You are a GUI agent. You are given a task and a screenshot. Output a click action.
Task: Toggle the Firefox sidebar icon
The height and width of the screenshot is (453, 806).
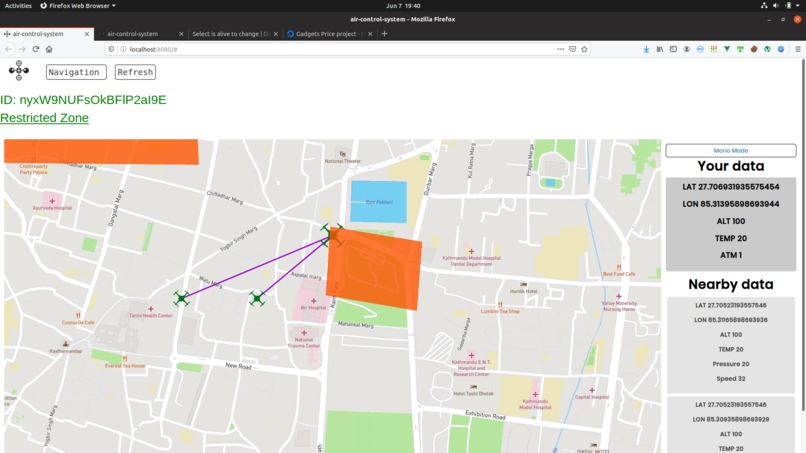(x=673, y=49)
